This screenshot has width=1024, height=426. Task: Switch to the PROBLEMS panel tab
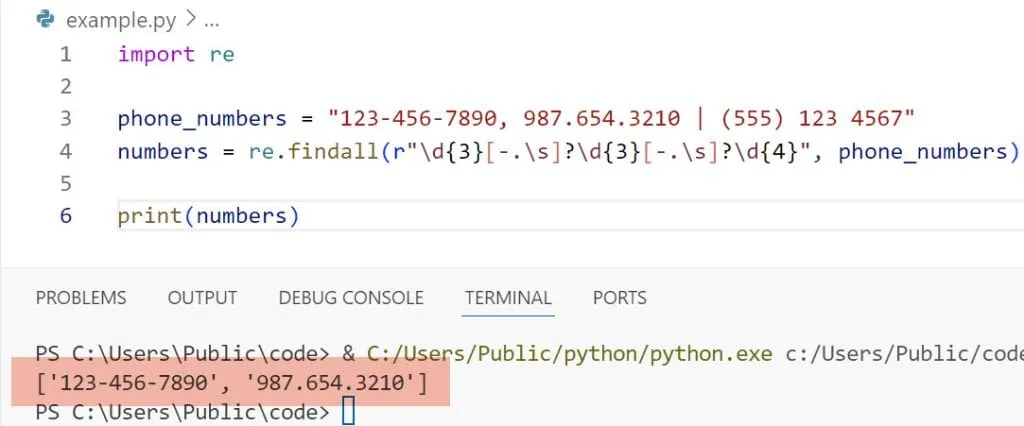pyautogui.click(x=81, y=297)
